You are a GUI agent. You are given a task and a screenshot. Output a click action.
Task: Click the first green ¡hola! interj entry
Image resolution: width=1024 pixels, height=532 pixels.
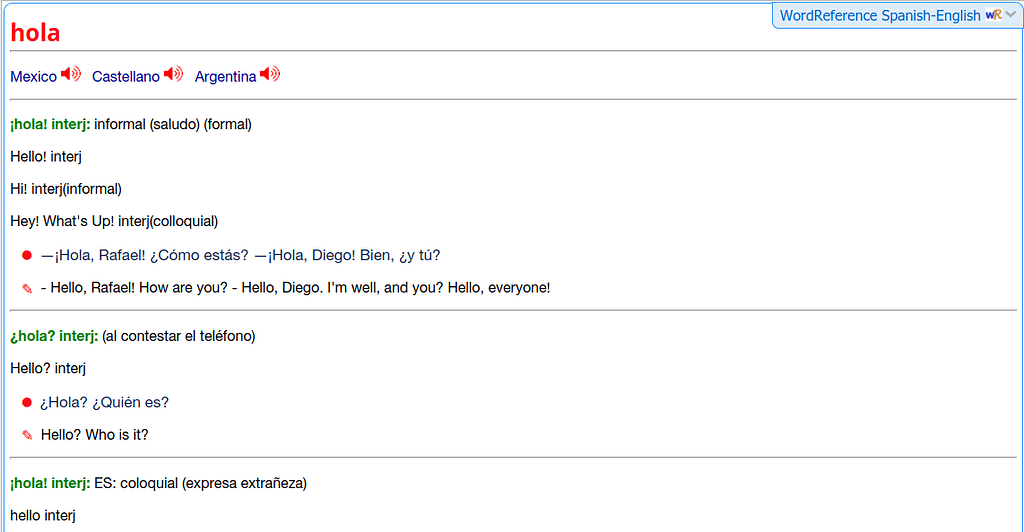50,124
